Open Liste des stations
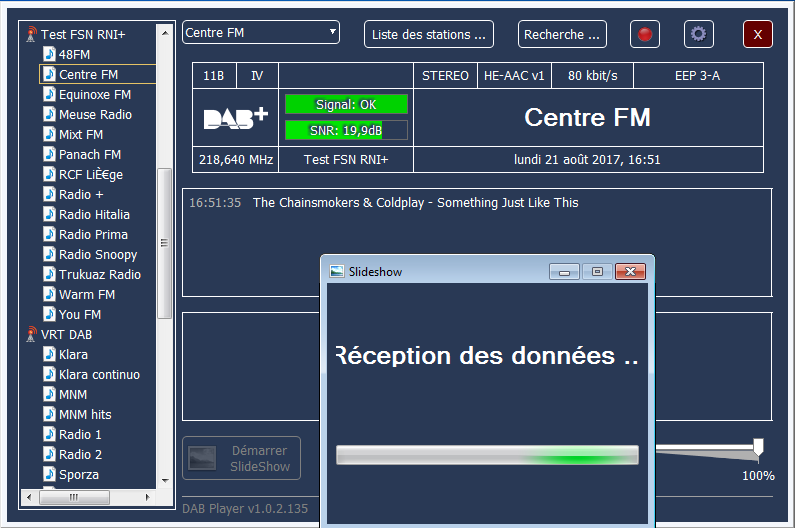This screenshot has width=795, height=528. coord(428,34)
